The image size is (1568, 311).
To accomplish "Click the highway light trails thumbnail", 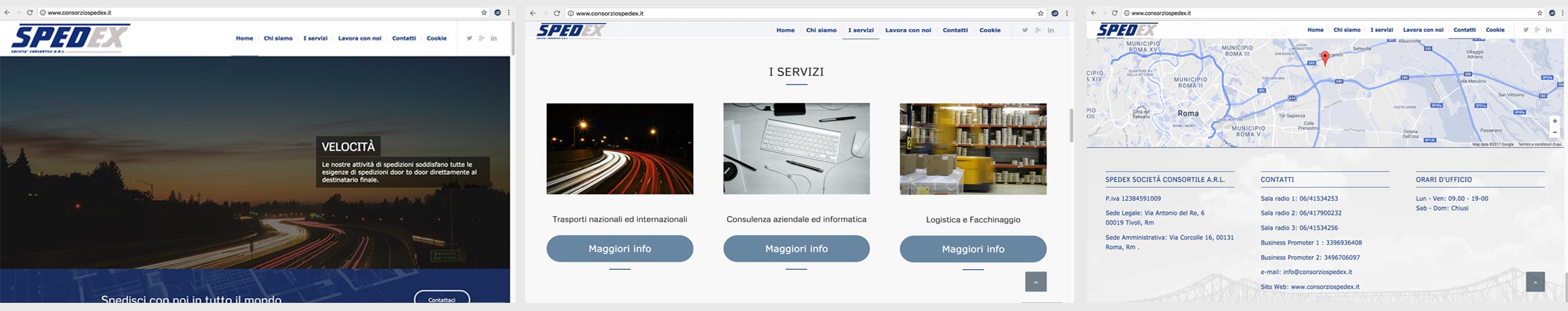I will click(620, 149).
